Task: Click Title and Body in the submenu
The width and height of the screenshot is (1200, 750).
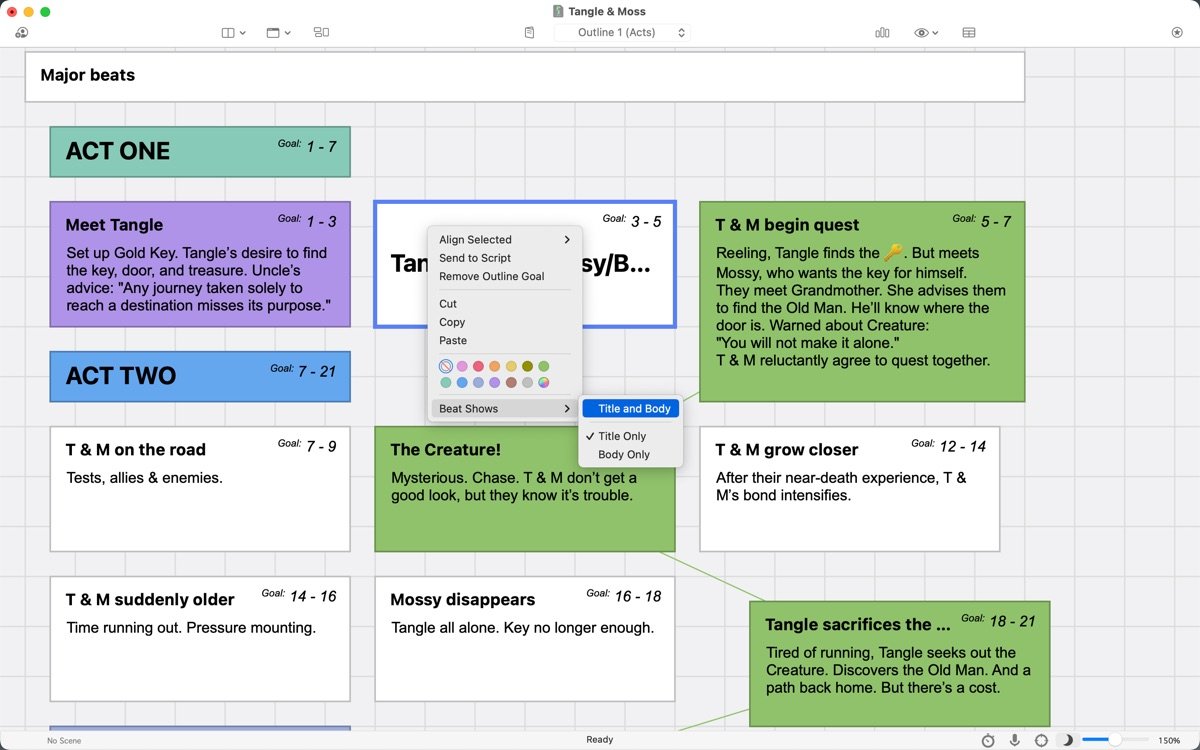Action: pos(634,408)
